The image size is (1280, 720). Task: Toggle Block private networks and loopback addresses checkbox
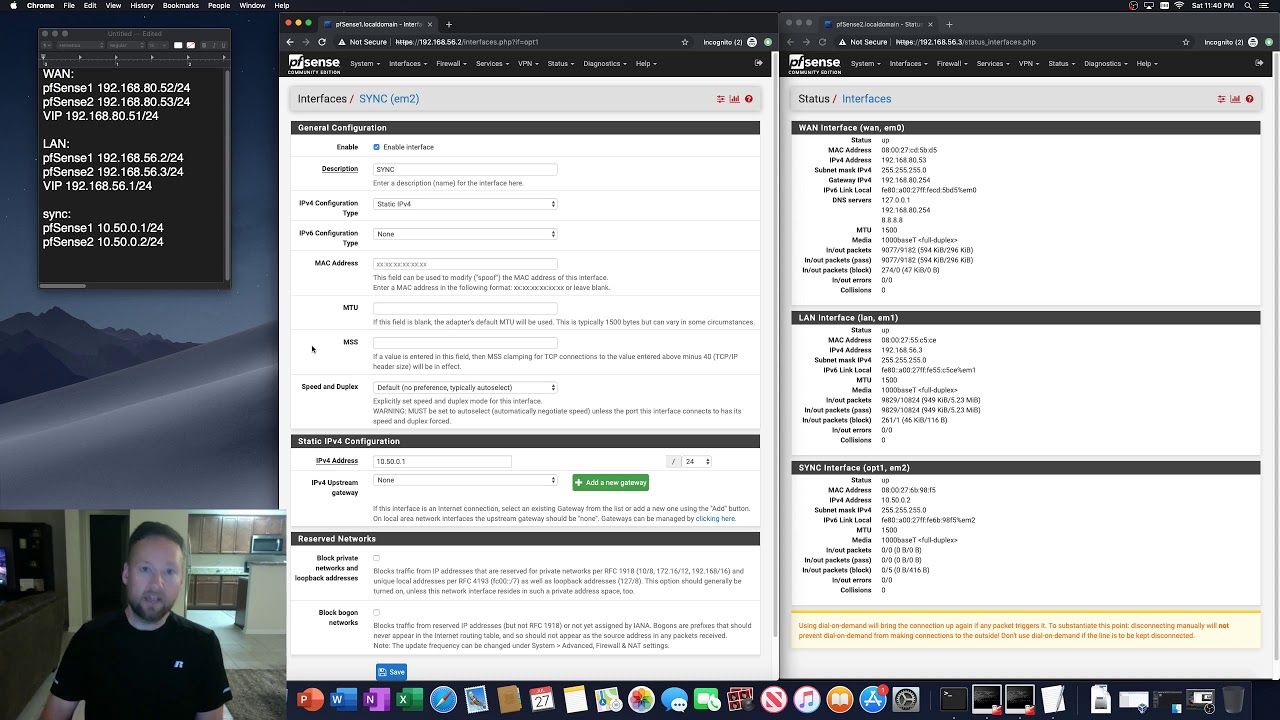pos(376,558)
